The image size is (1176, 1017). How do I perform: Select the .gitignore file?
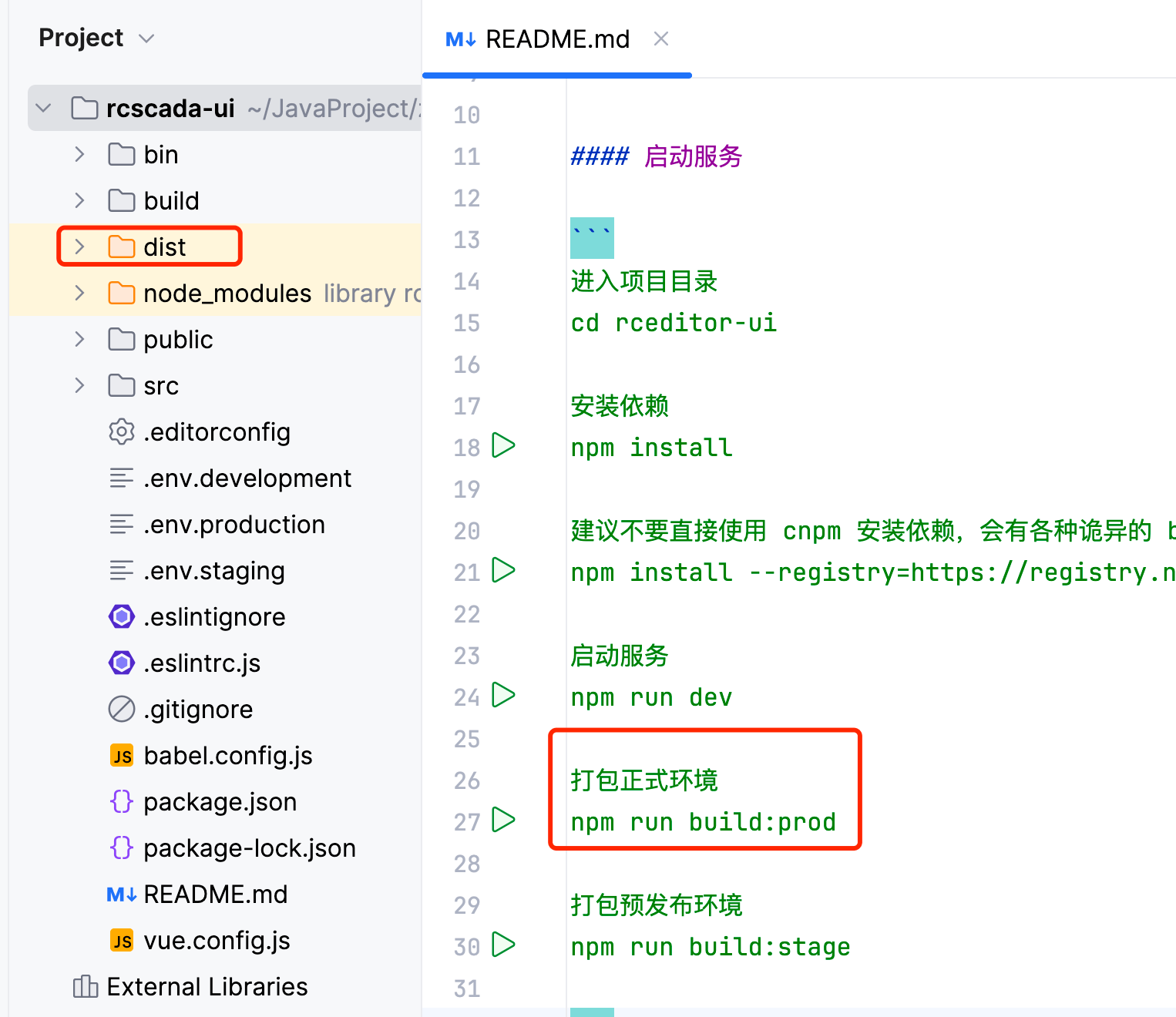pyautogui.click(x=198, y=710)
